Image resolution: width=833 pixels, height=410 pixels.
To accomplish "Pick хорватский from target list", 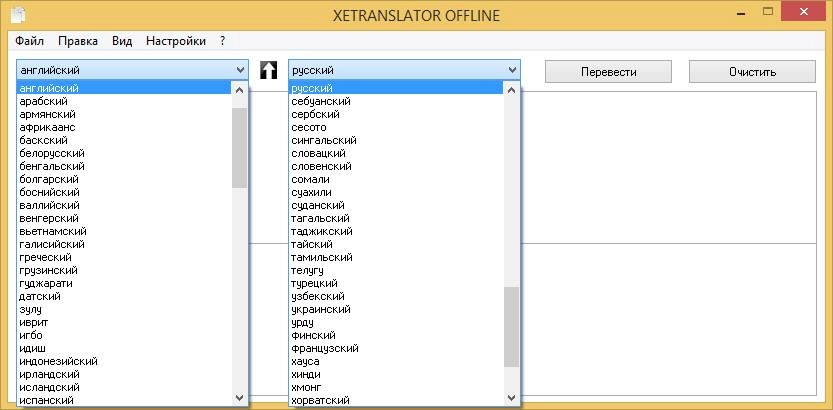I will click(396, 400).
